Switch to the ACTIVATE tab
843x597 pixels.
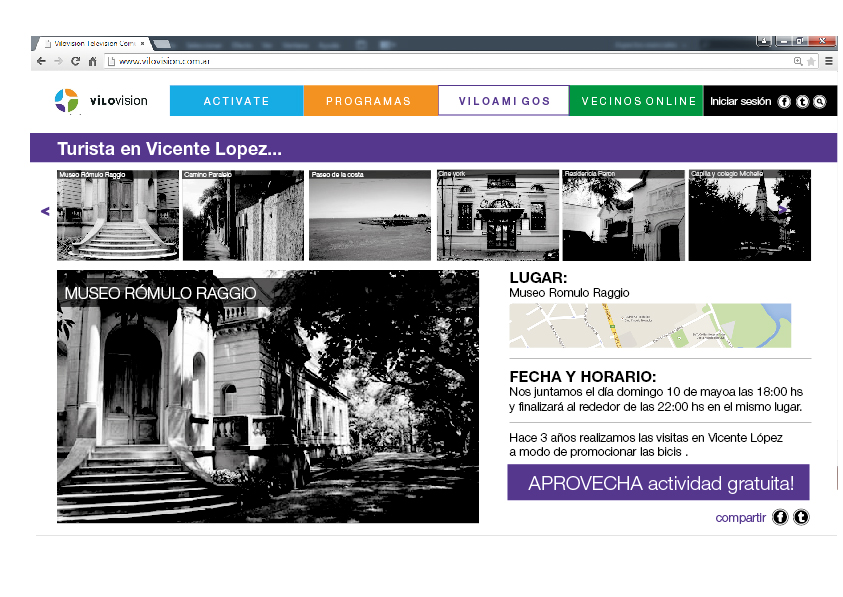(x=236, y=100)
